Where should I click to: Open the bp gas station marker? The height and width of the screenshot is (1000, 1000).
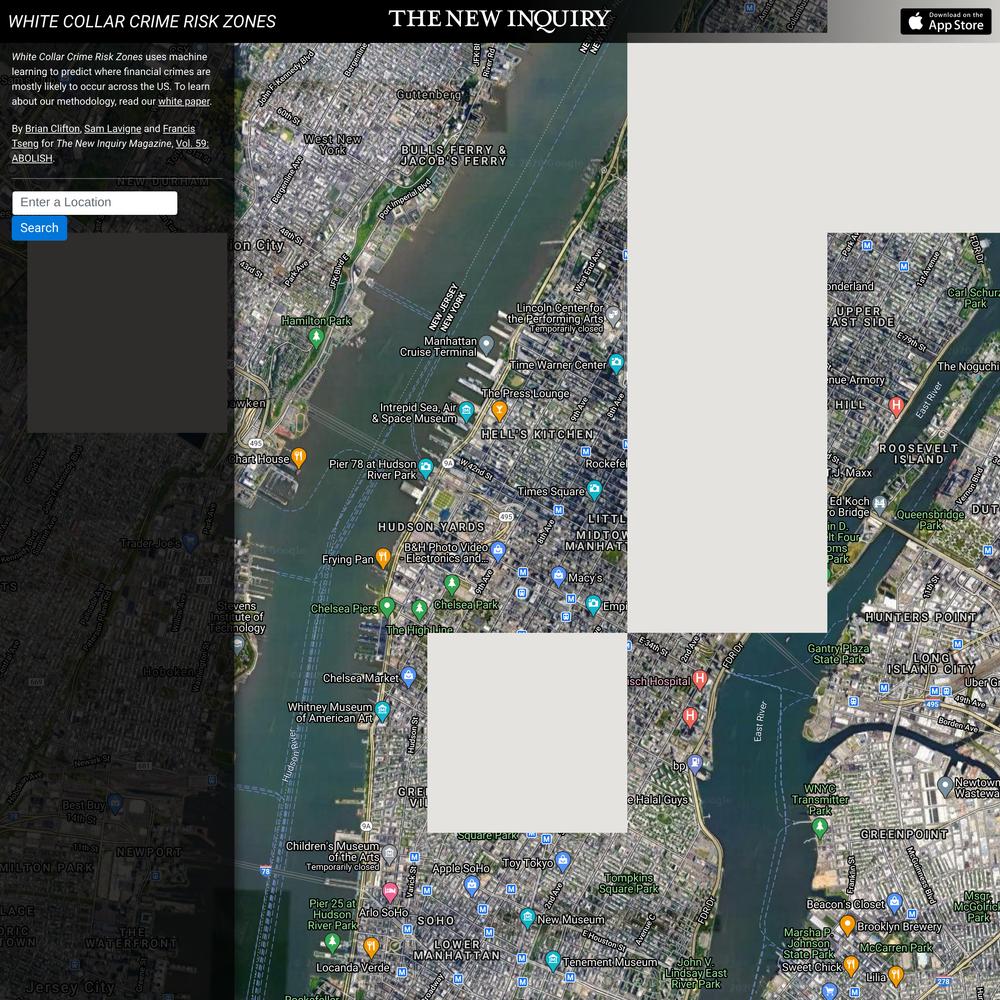pyautogui.click(x=695, y=763)
